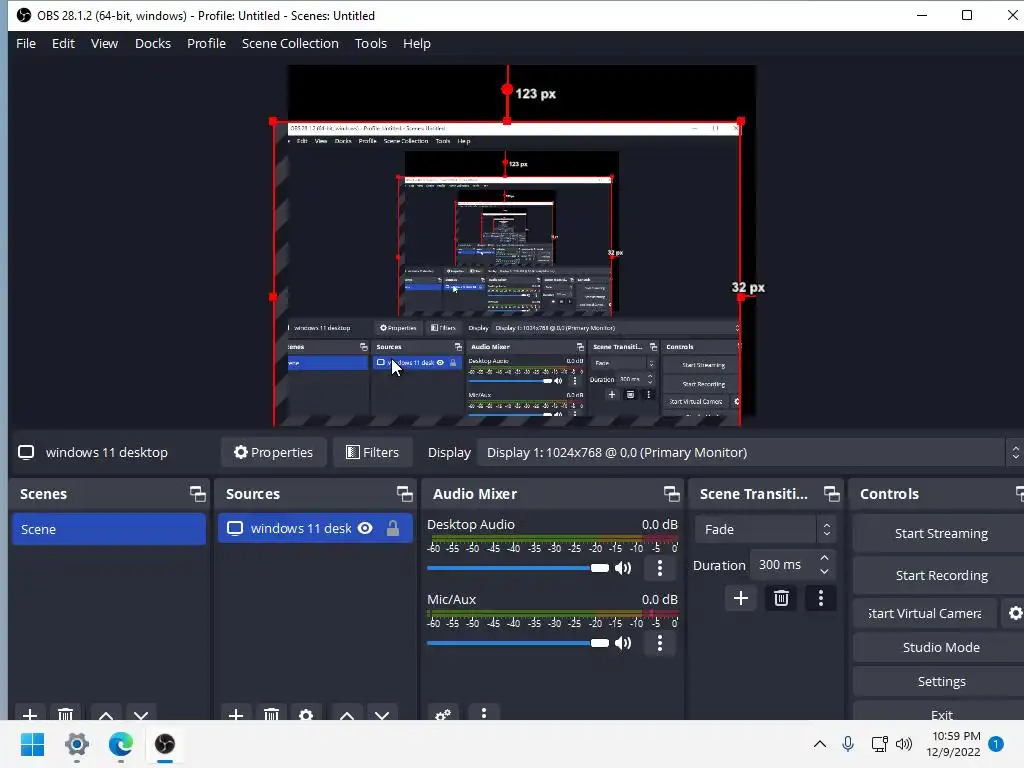Click Desktop Audio volume slider handle
This screenshot has height=768, width=1024.
click(x=600, y=568)
